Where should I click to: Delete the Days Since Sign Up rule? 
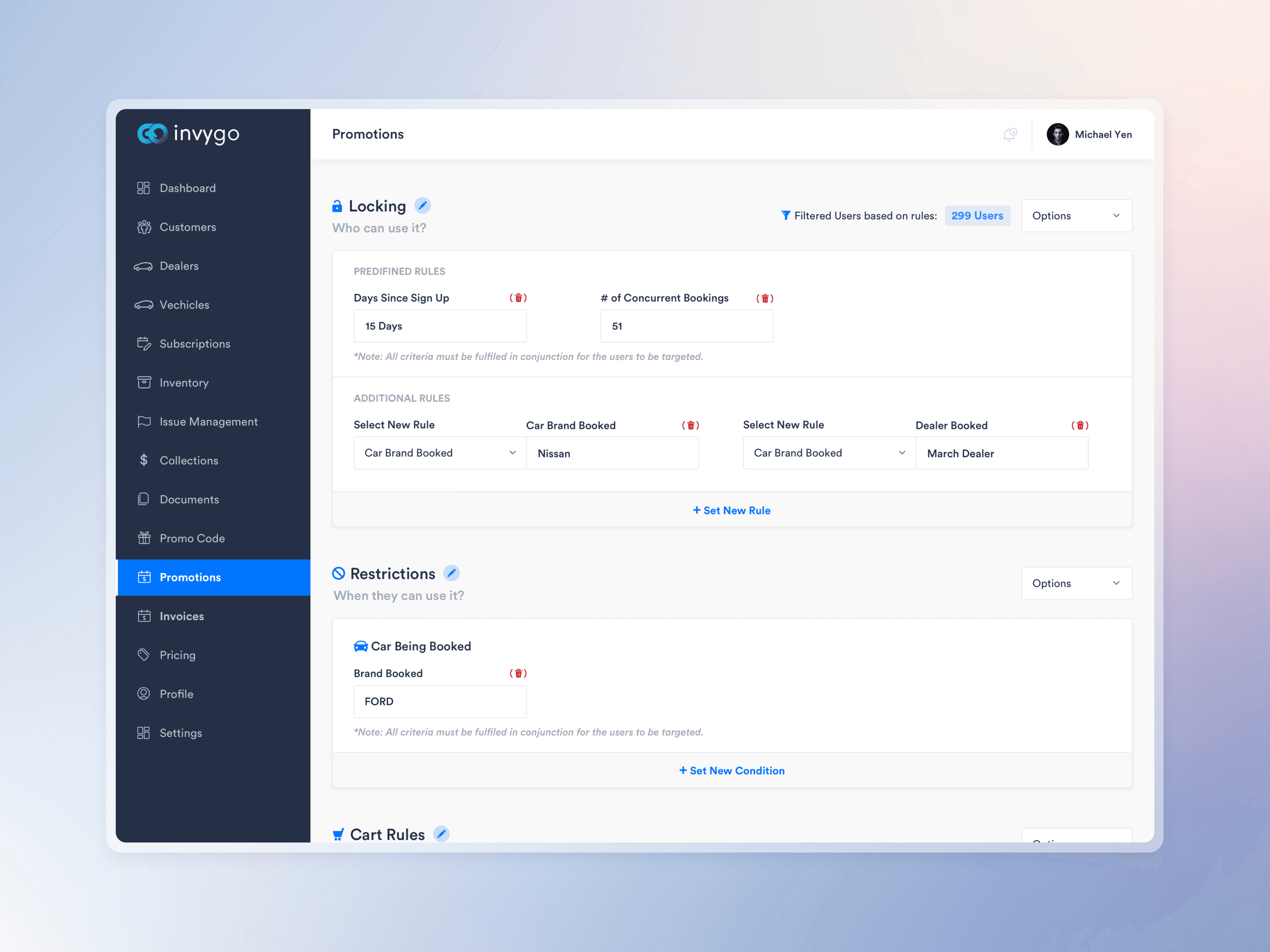518,298
